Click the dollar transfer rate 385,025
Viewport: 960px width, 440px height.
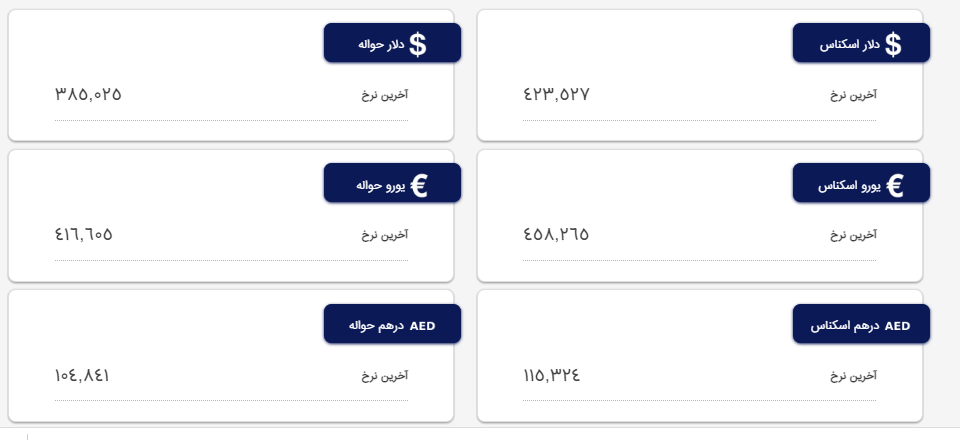coord(88,95)
